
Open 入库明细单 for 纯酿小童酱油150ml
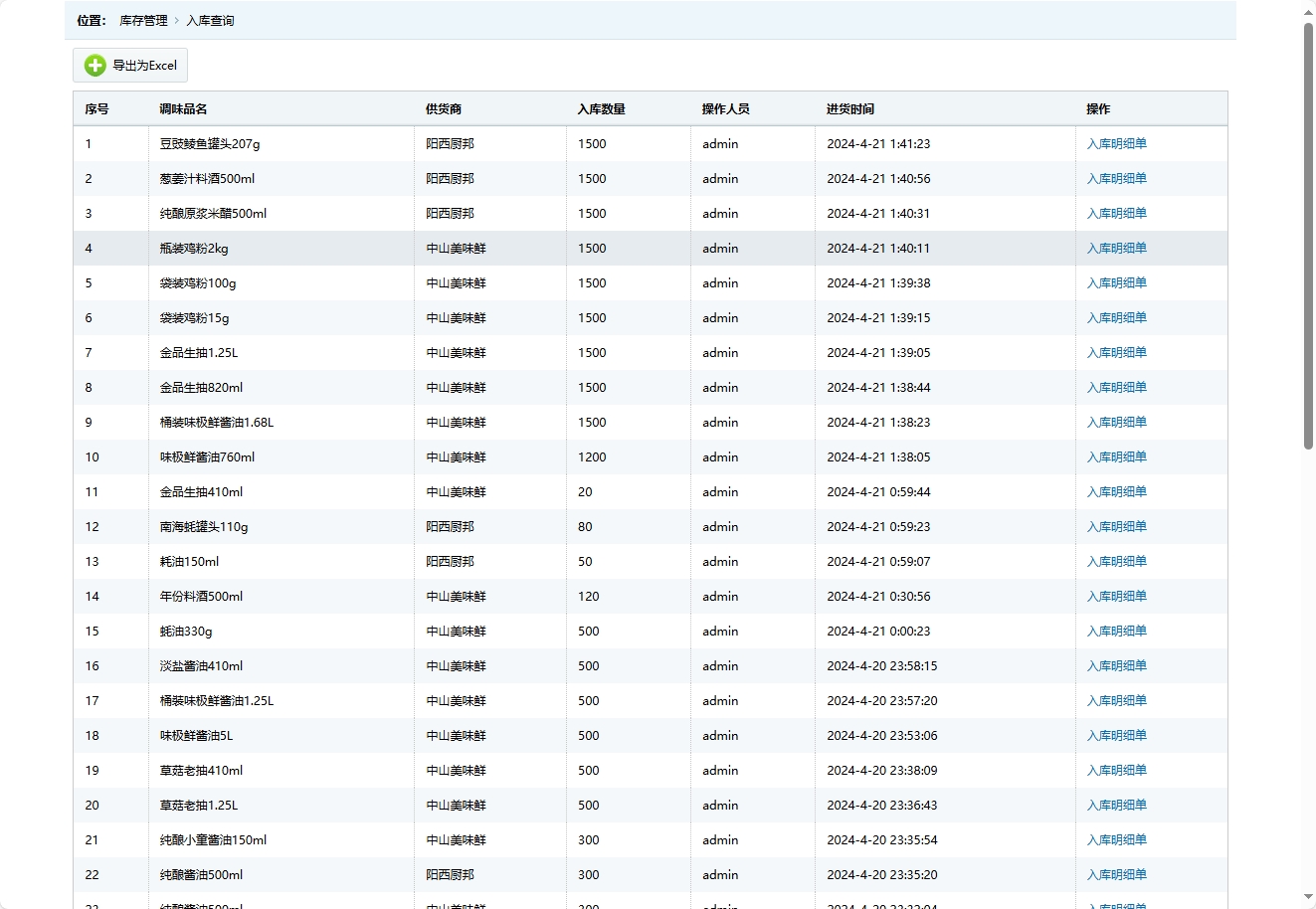pos(1116,840)
